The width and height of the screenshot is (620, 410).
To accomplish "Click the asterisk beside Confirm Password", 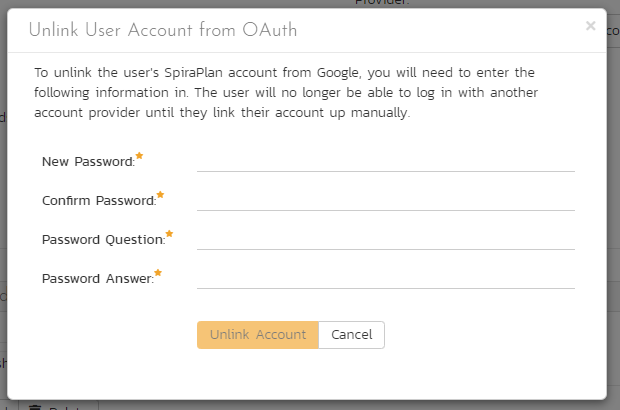I will point(160,196).
